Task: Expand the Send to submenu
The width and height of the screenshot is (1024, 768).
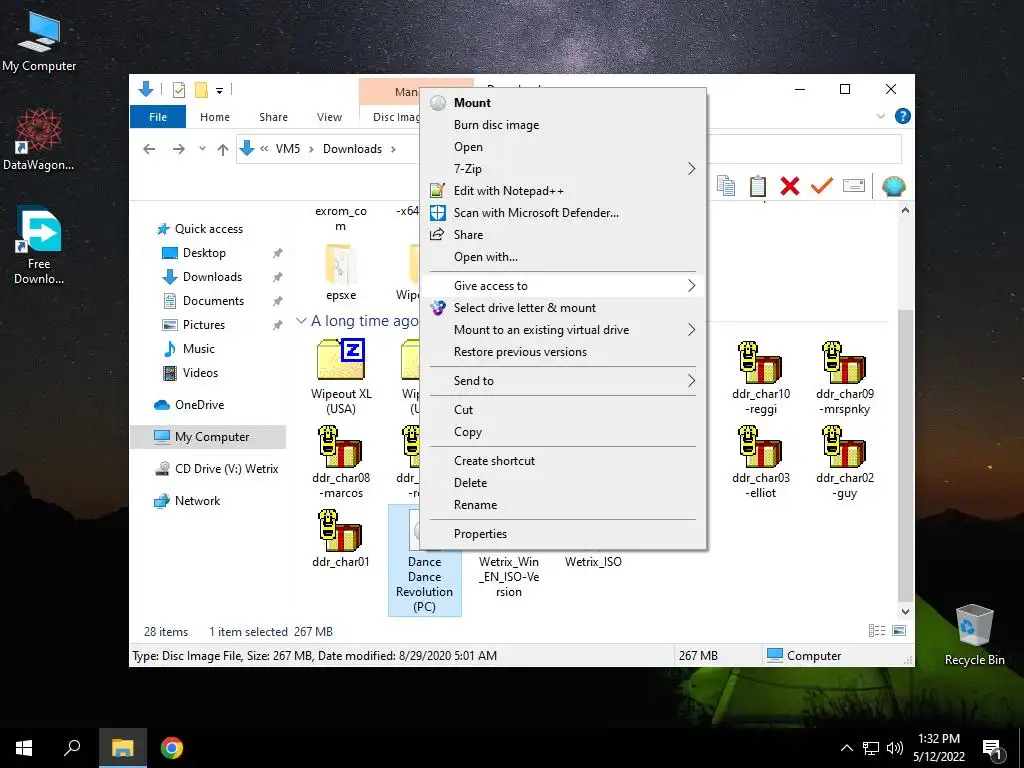Action: click(562, 381)
